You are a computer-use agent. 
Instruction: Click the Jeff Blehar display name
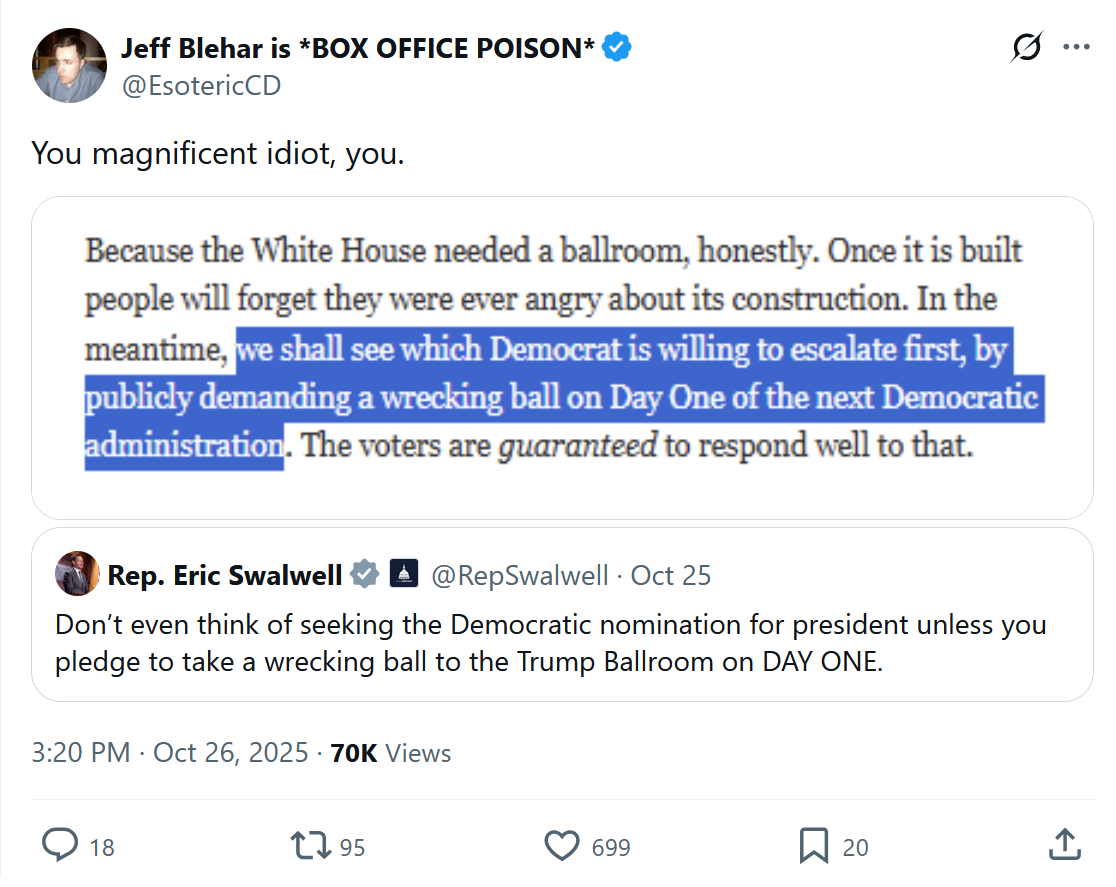click(x=358, y=47)
